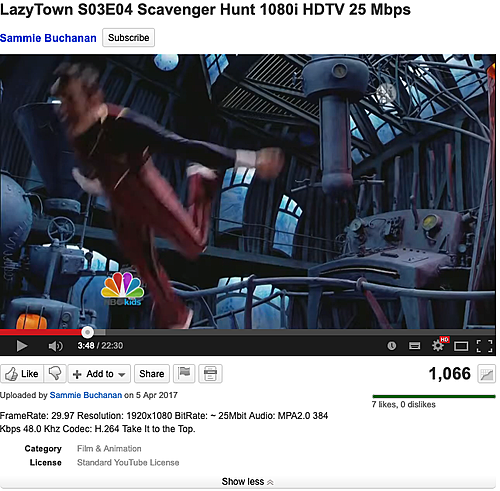
Task: Mute the video volume speaker icon
Action: tap(55, 346)
